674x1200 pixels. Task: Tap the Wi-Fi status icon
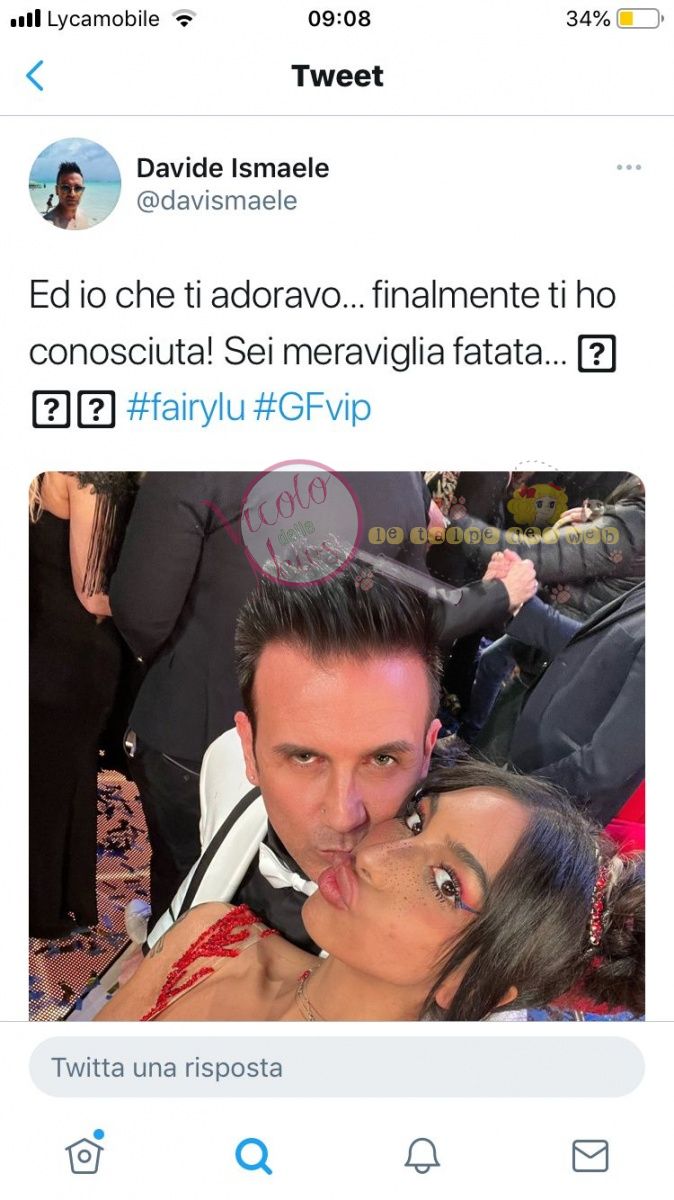[x=183, y=19]
